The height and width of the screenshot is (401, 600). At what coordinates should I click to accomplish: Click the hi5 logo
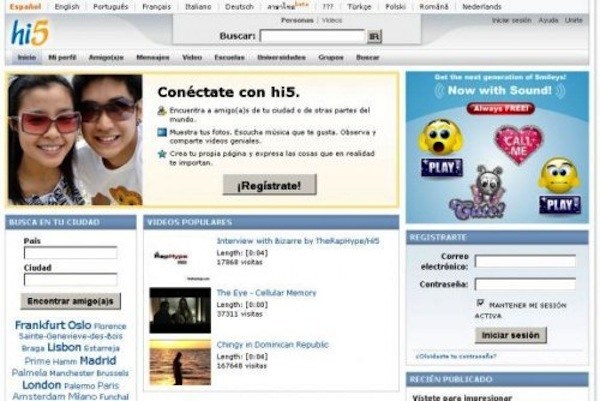click(30, 33)
